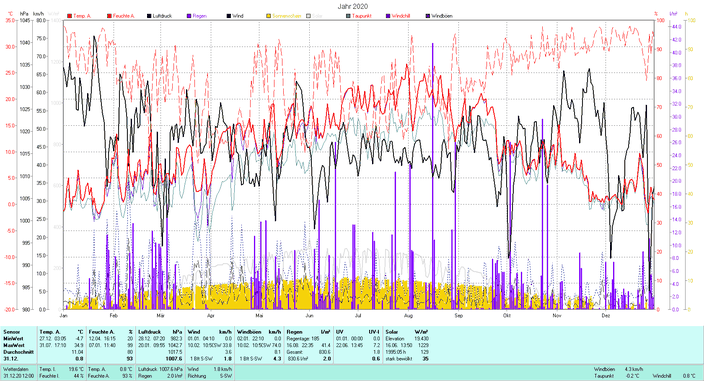This screenshot has width=704, height=381.
Task: Click the red Temp. A. legend swatch
Action: pyautogui.click(x=70, y=16)
